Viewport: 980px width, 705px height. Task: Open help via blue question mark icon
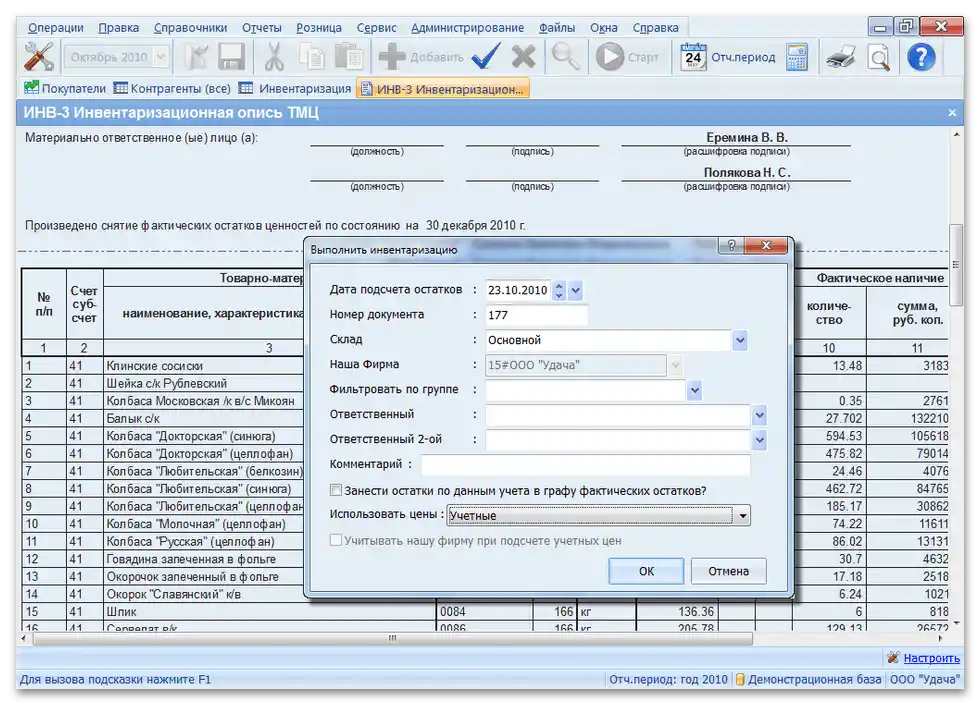pos(921,57)
